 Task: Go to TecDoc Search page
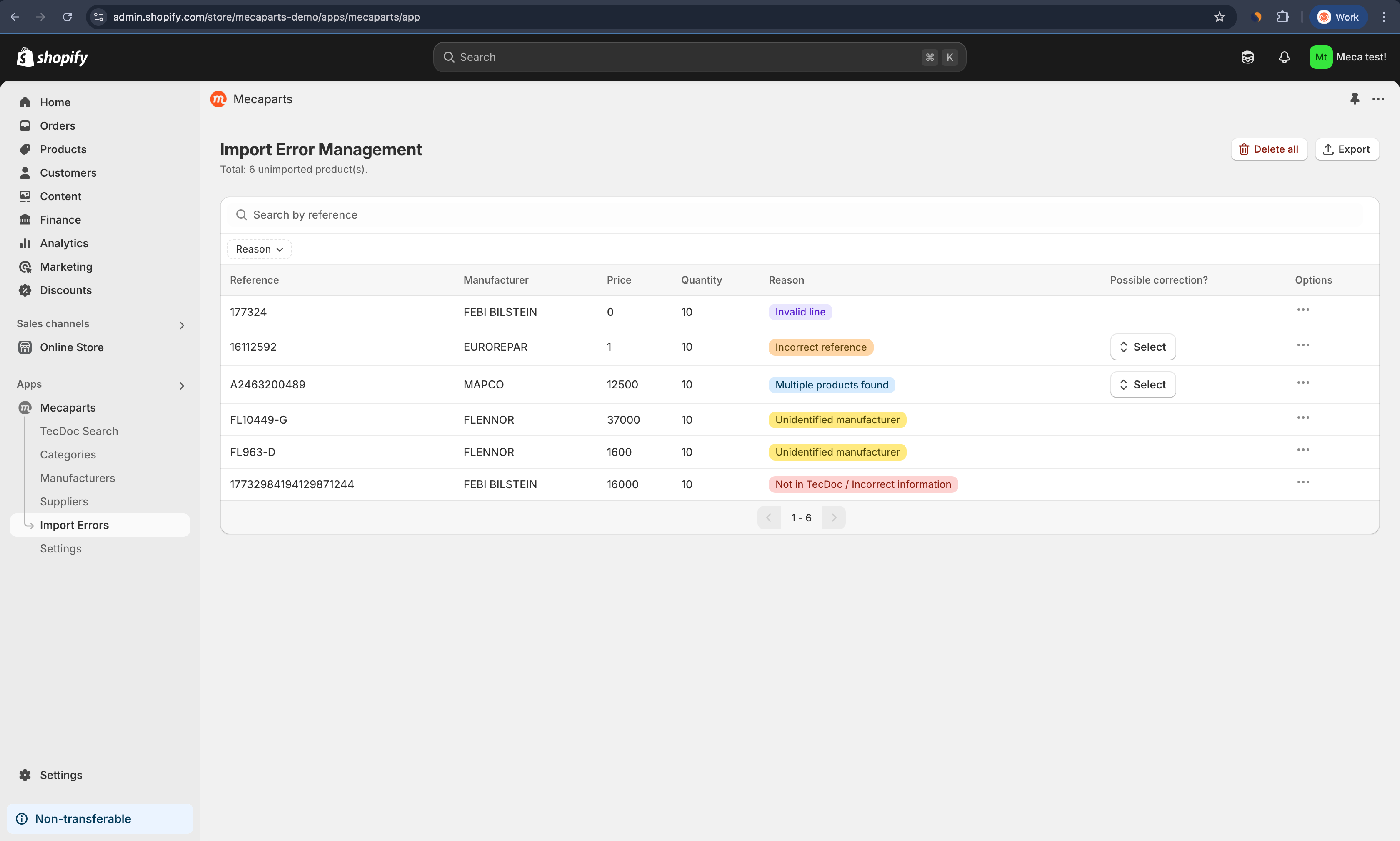(79, 431)
